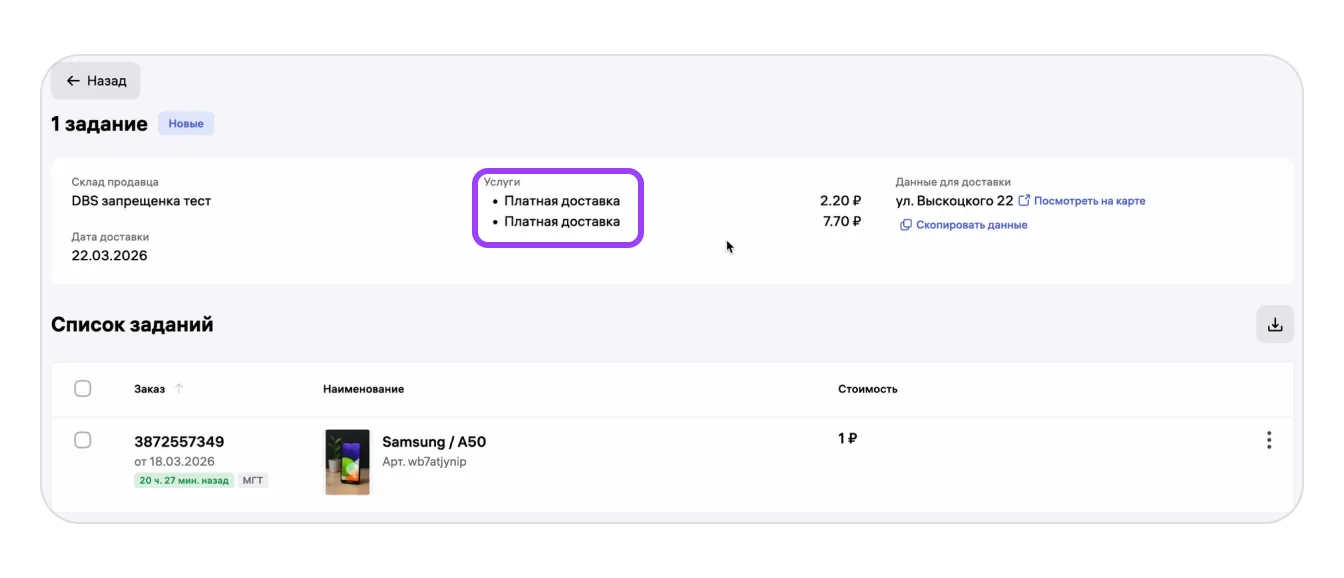Toggle the select-all checkbox in table header
1344x578 pixels.
tap(83, 388)
